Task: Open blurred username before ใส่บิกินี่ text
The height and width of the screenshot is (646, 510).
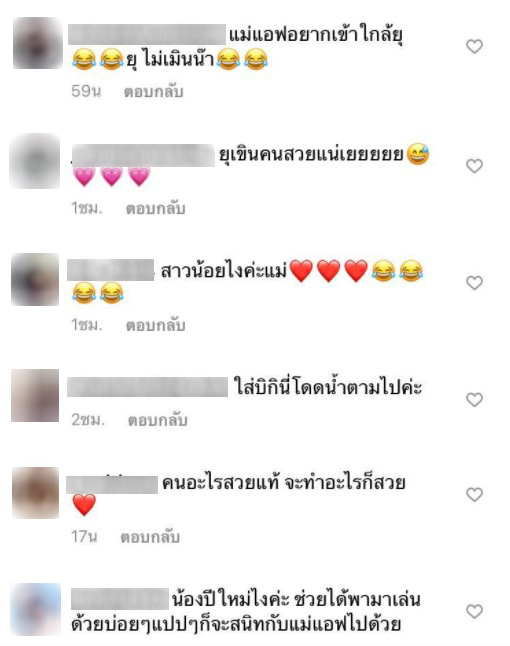Action: click(147, 387)
